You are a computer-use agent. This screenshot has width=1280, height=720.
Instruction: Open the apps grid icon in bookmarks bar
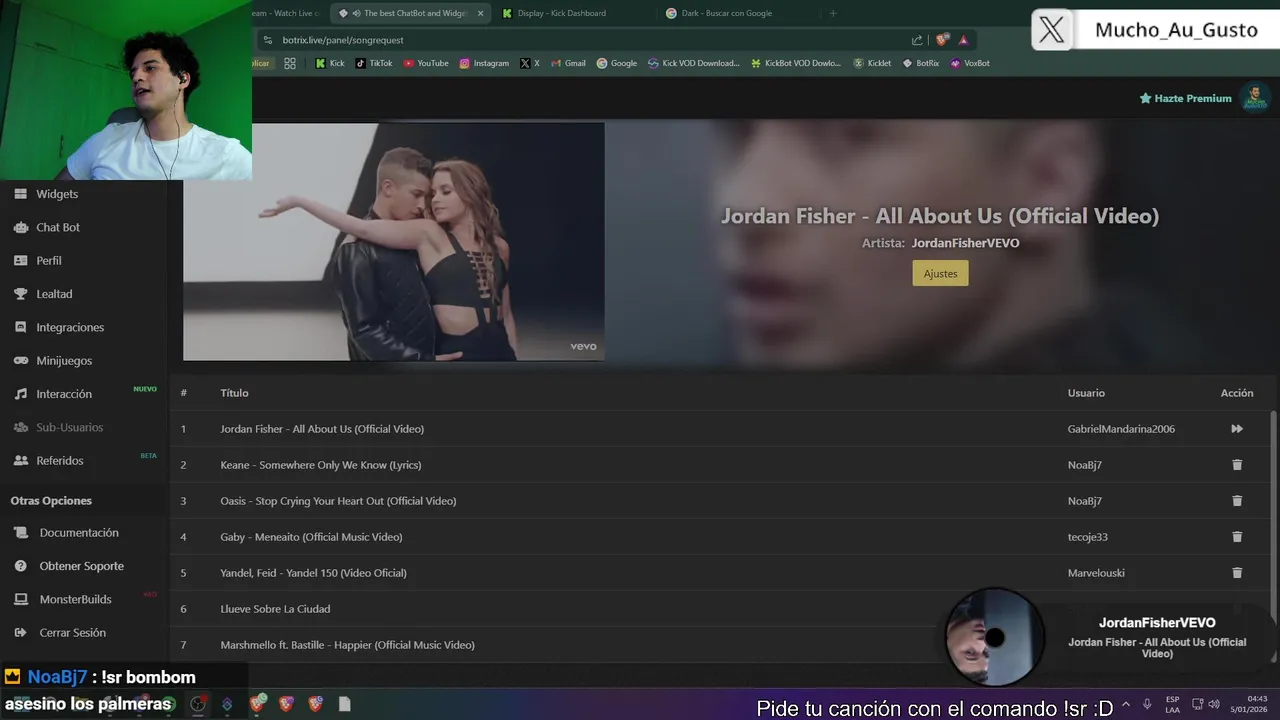290,63
